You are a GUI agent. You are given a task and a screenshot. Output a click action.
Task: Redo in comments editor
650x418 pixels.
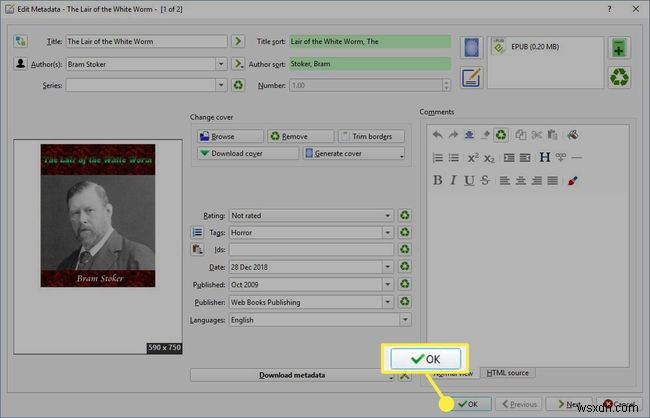click(x=453, y=135)
